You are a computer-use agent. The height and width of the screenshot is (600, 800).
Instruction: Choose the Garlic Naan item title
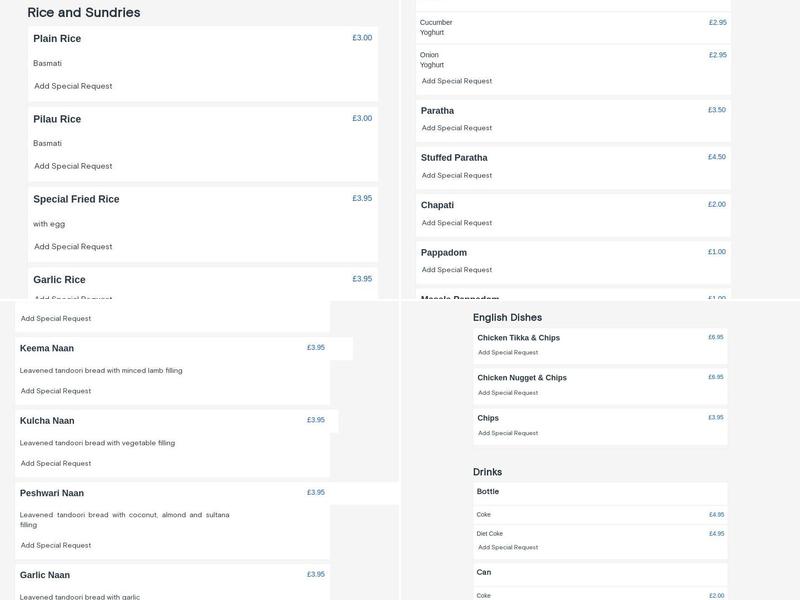[x=45, y=575]
